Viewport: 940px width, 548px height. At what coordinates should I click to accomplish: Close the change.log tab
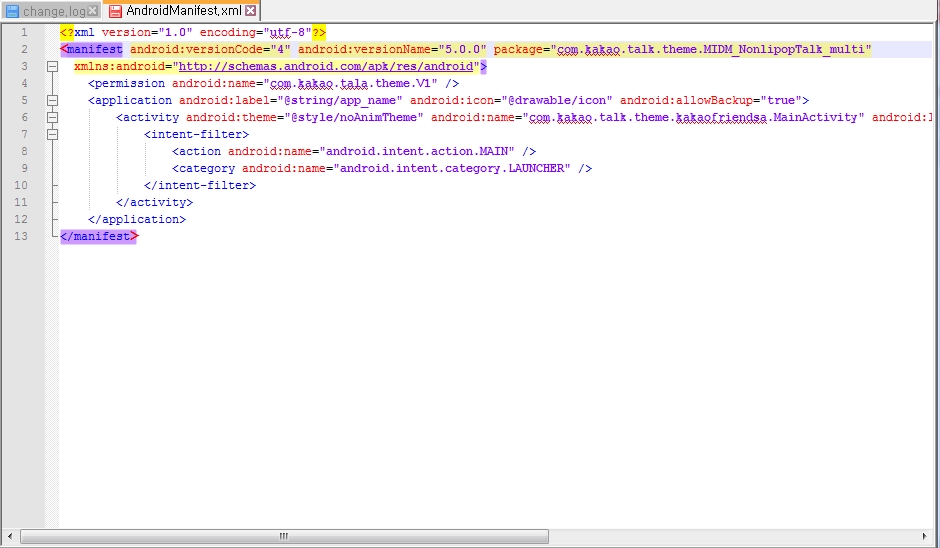[93, 11]
